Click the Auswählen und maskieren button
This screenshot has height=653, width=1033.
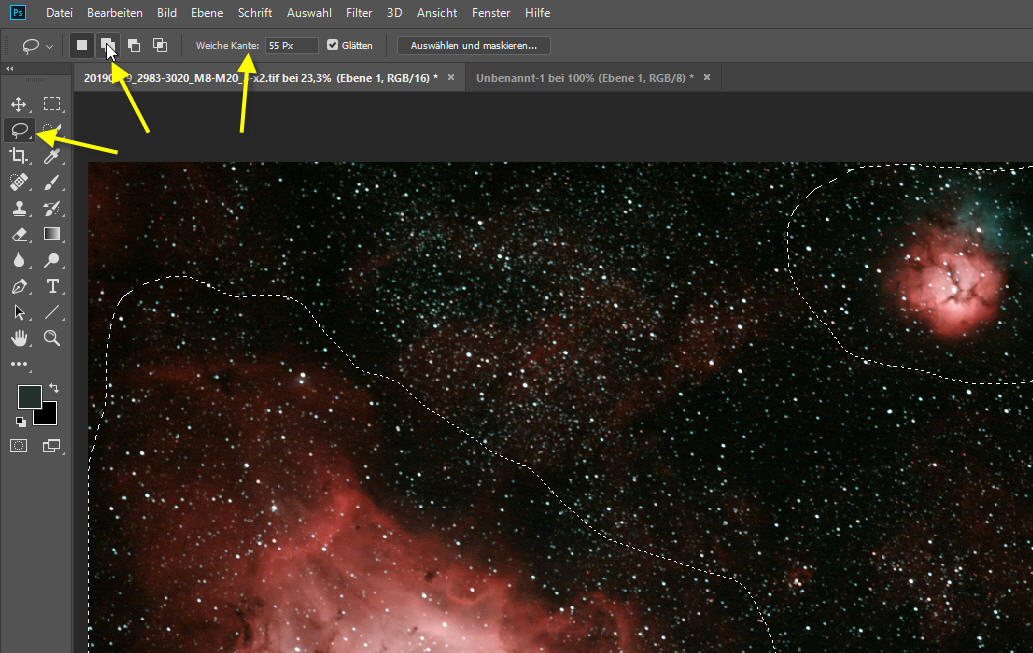point(473,45)
